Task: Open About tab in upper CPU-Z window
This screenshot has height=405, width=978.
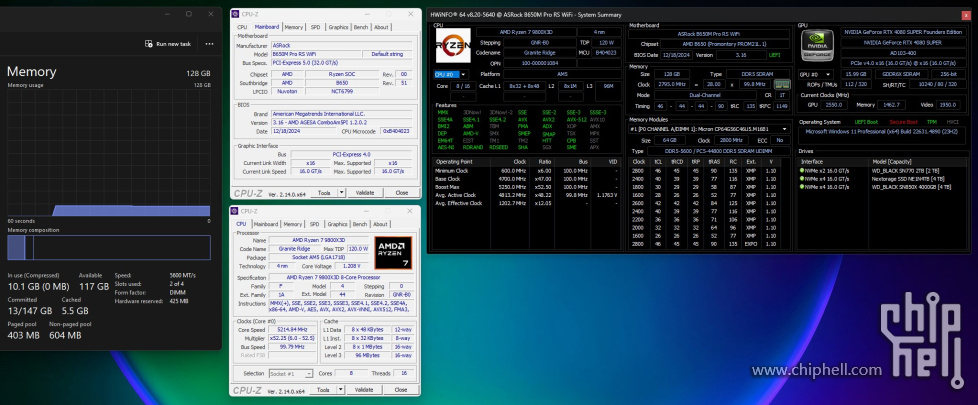Action: point(381,27)
